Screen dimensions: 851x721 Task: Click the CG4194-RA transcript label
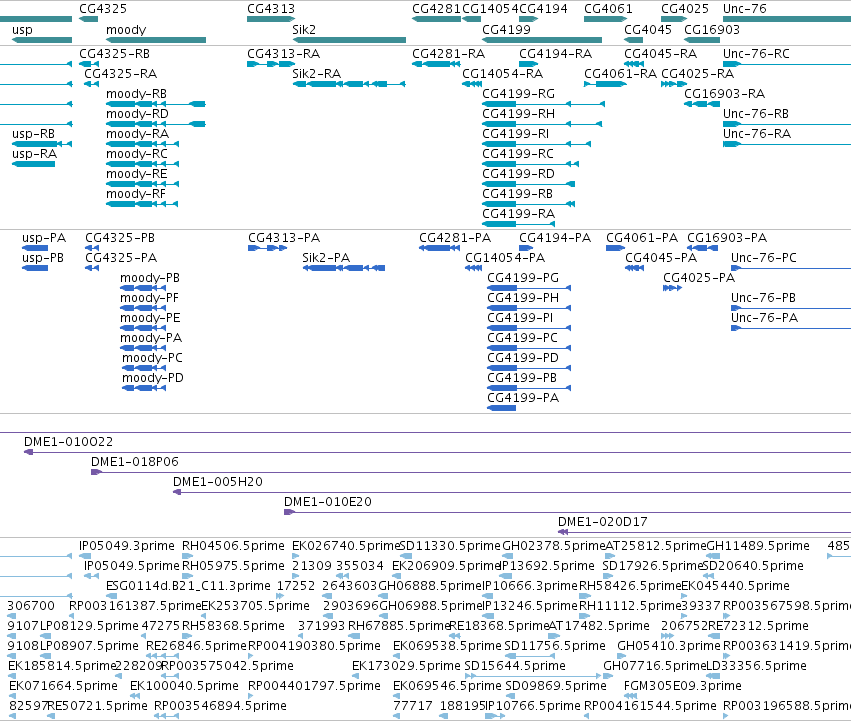click(555, 54)
